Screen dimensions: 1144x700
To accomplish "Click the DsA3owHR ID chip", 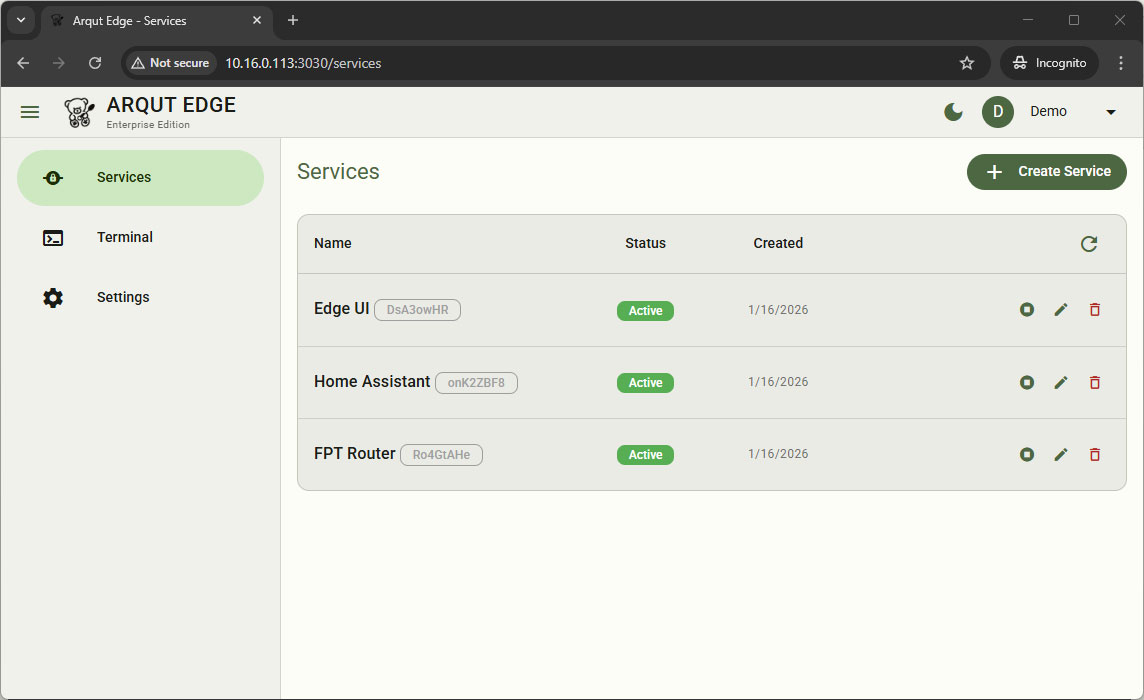I will (417, 309).
